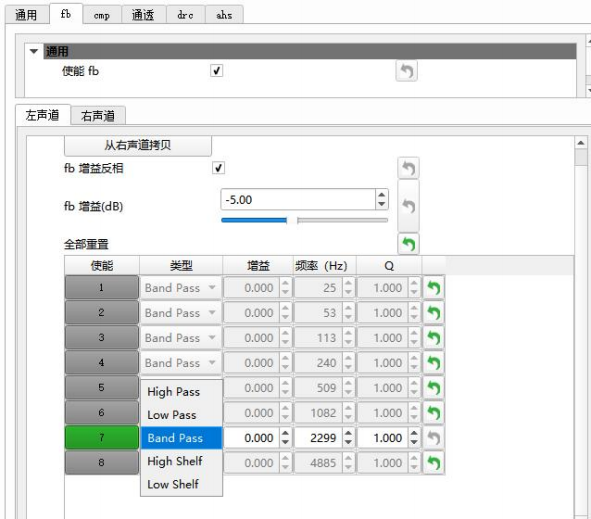Open the cmp tab
This screenshot has height=519, width=591.
(x=102, y=15)
